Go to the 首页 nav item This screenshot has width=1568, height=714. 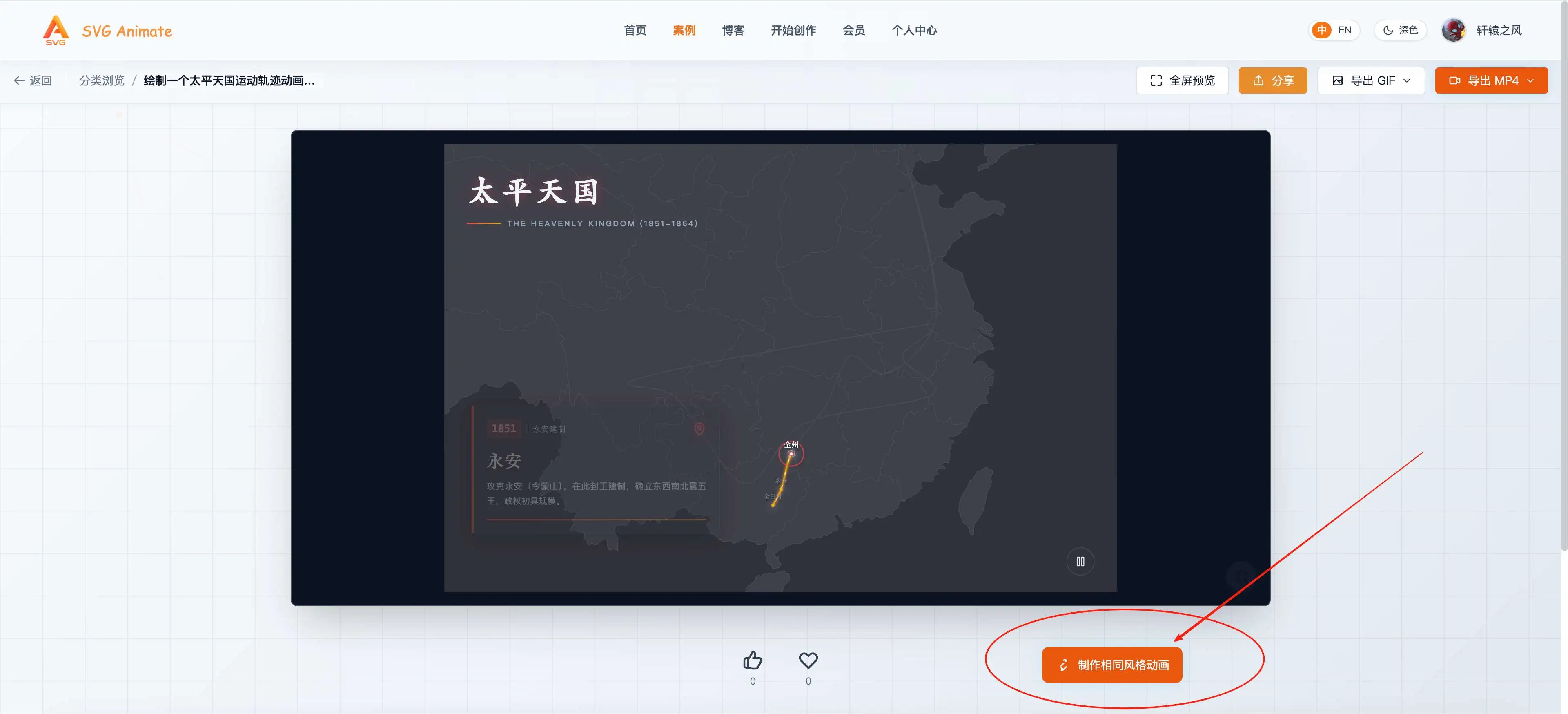click(635, 31)
